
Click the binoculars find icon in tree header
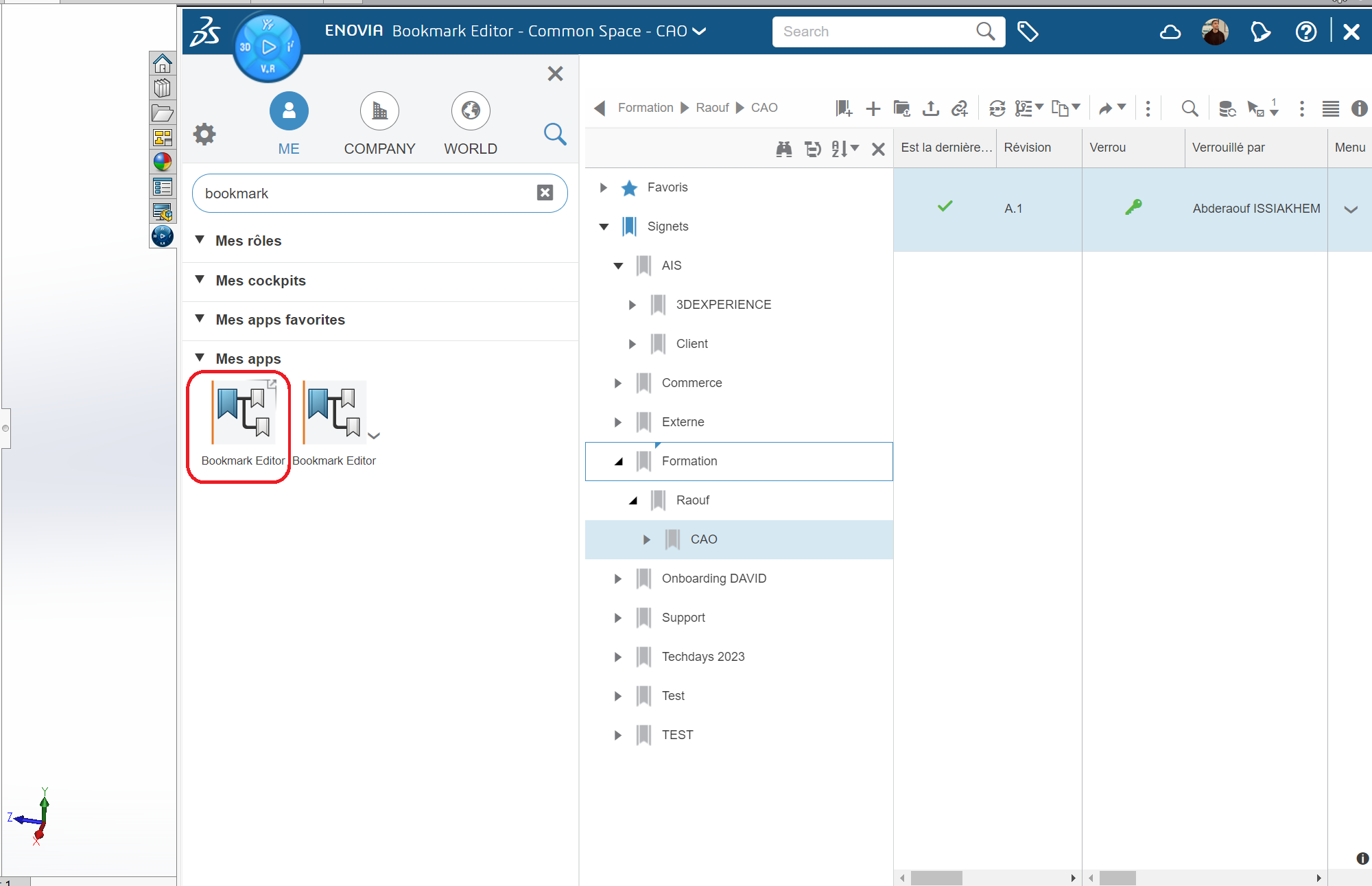click(x=783, y=149)
